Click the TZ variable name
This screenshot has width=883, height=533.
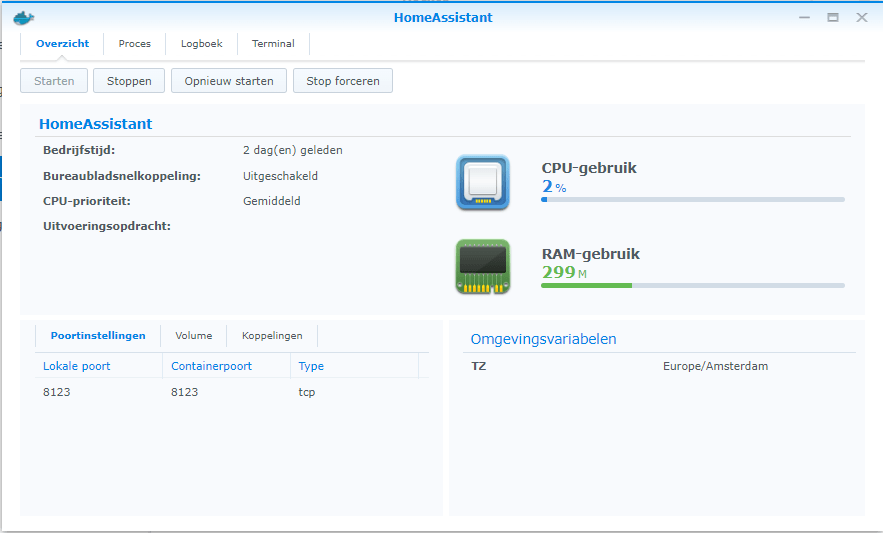479,366
